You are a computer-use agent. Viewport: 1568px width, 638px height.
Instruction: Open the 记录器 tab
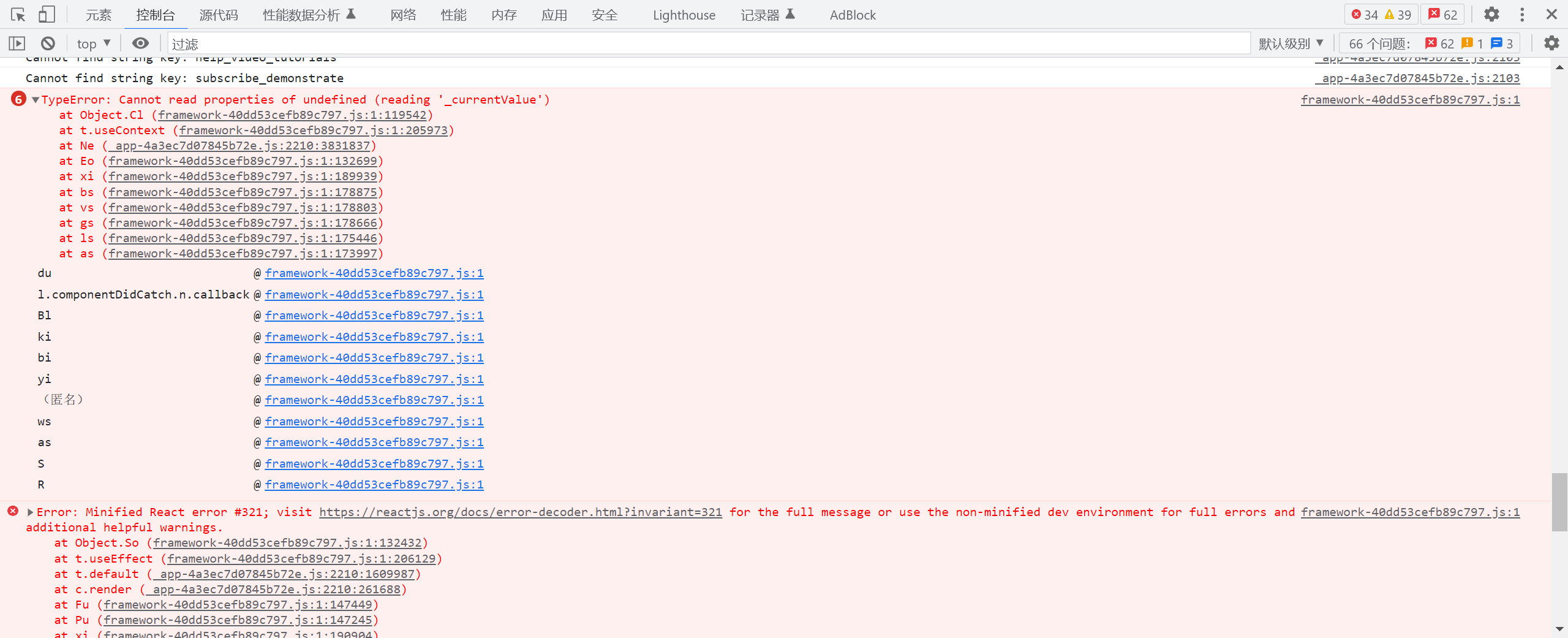767,15
